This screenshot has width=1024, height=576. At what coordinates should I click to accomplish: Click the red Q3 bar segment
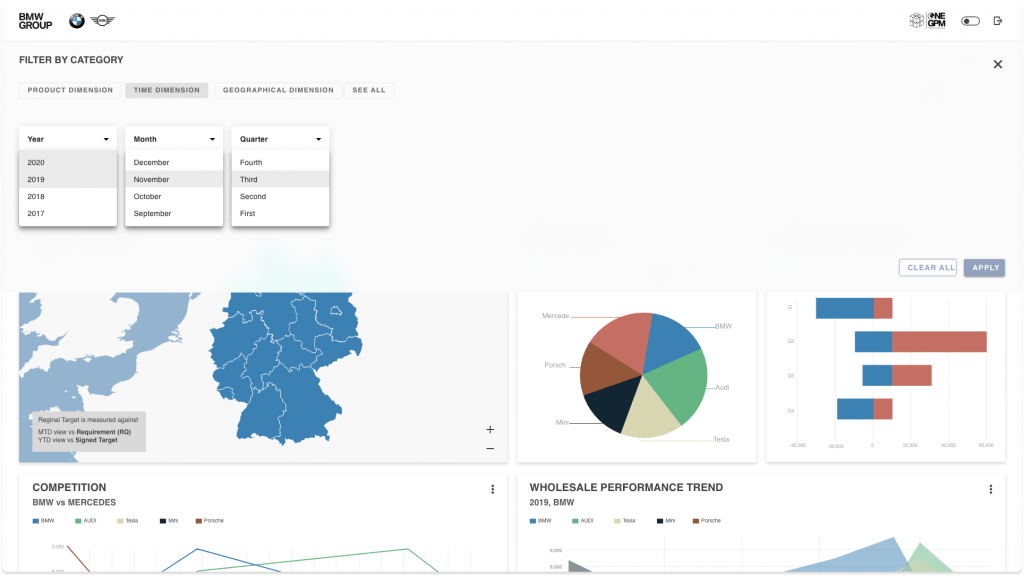coord(912,376)
